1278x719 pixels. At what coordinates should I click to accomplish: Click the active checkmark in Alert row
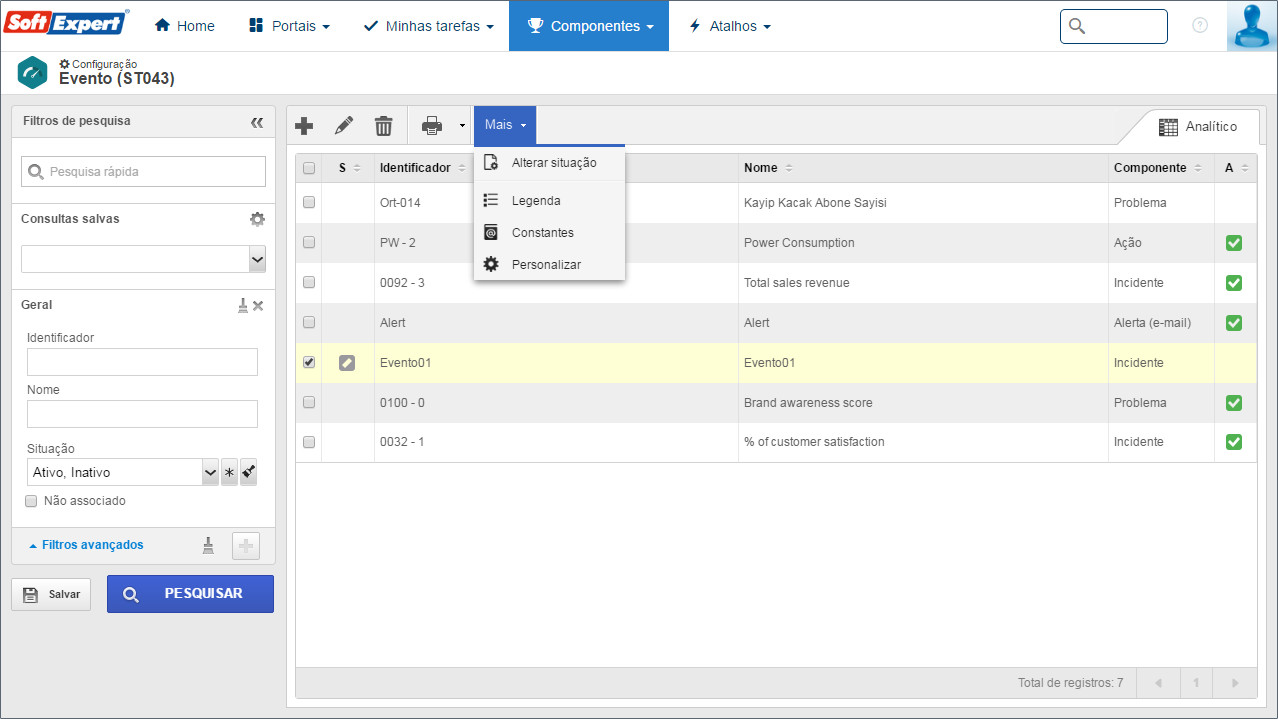point(1234,322)
